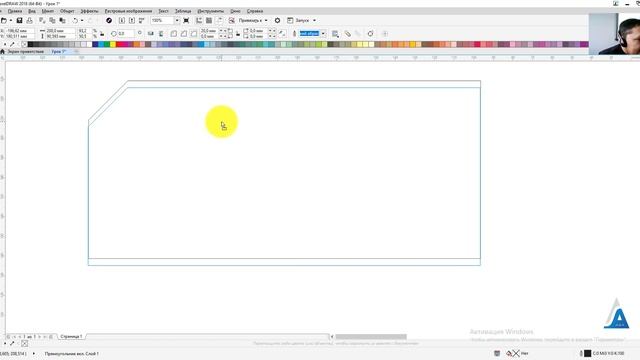Click the outline pen icon beside width box
The image size is (640, 360).
294,33
